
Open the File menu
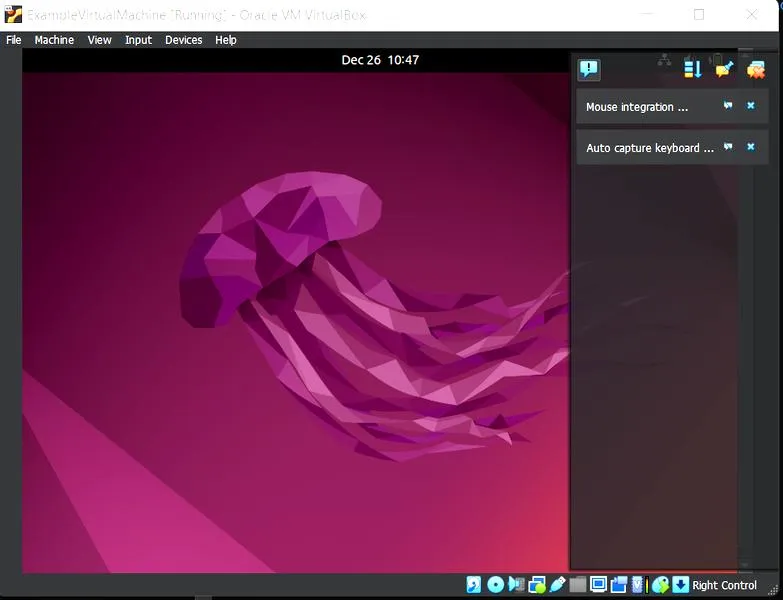point(13,40)
